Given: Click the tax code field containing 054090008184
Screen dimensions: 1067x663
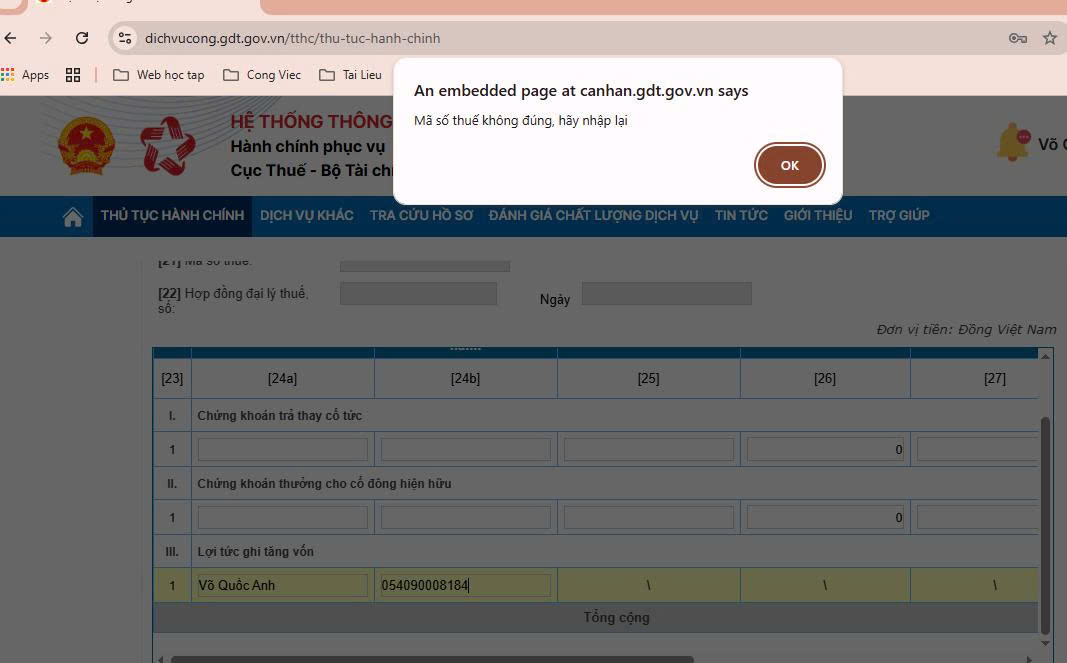Looking at the screenshot, I should point(465,586).
